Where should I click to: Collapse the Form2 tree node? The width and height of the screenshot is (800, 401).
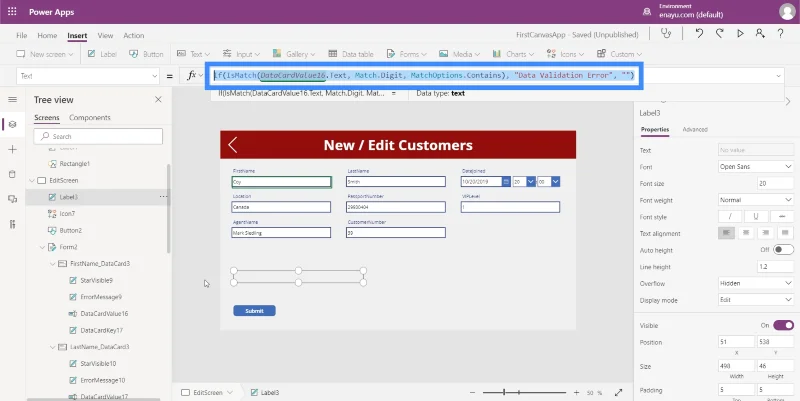[x=42, y=247]
